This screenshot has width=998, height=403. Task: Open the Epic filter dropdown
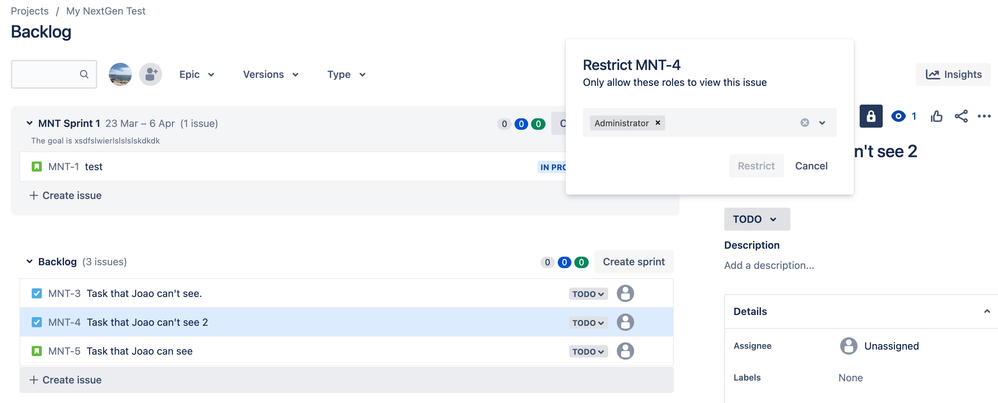click(197, 74)
